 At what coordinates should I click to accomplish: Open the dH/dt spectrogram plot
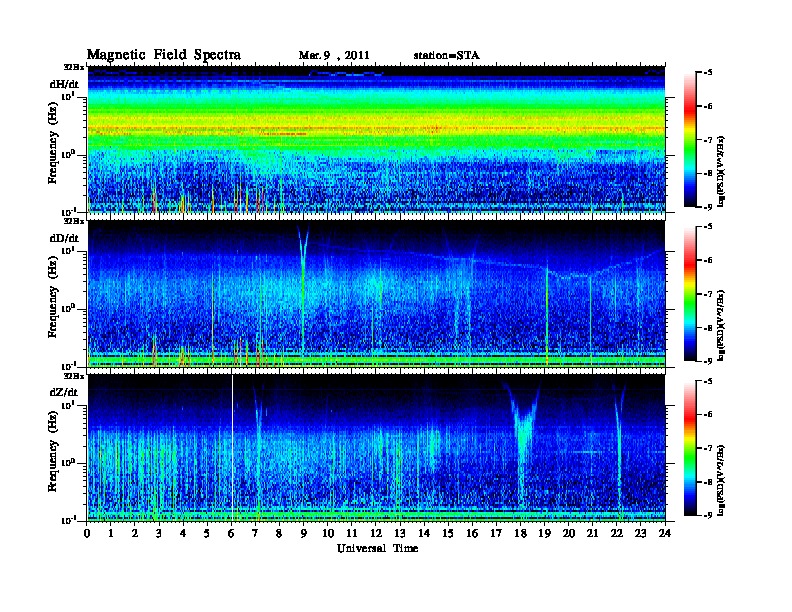[376, 139]
